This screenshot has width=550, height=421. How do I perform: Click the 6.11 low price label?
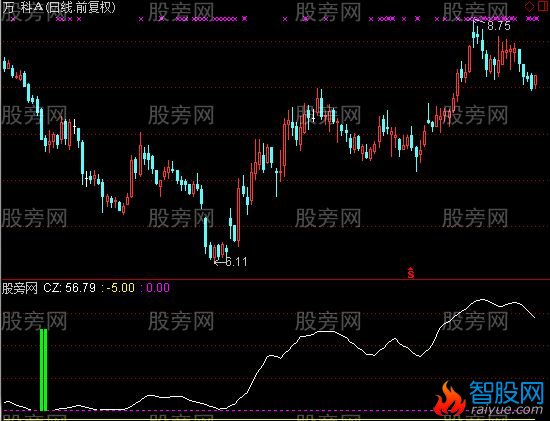[x=236, y=262]
